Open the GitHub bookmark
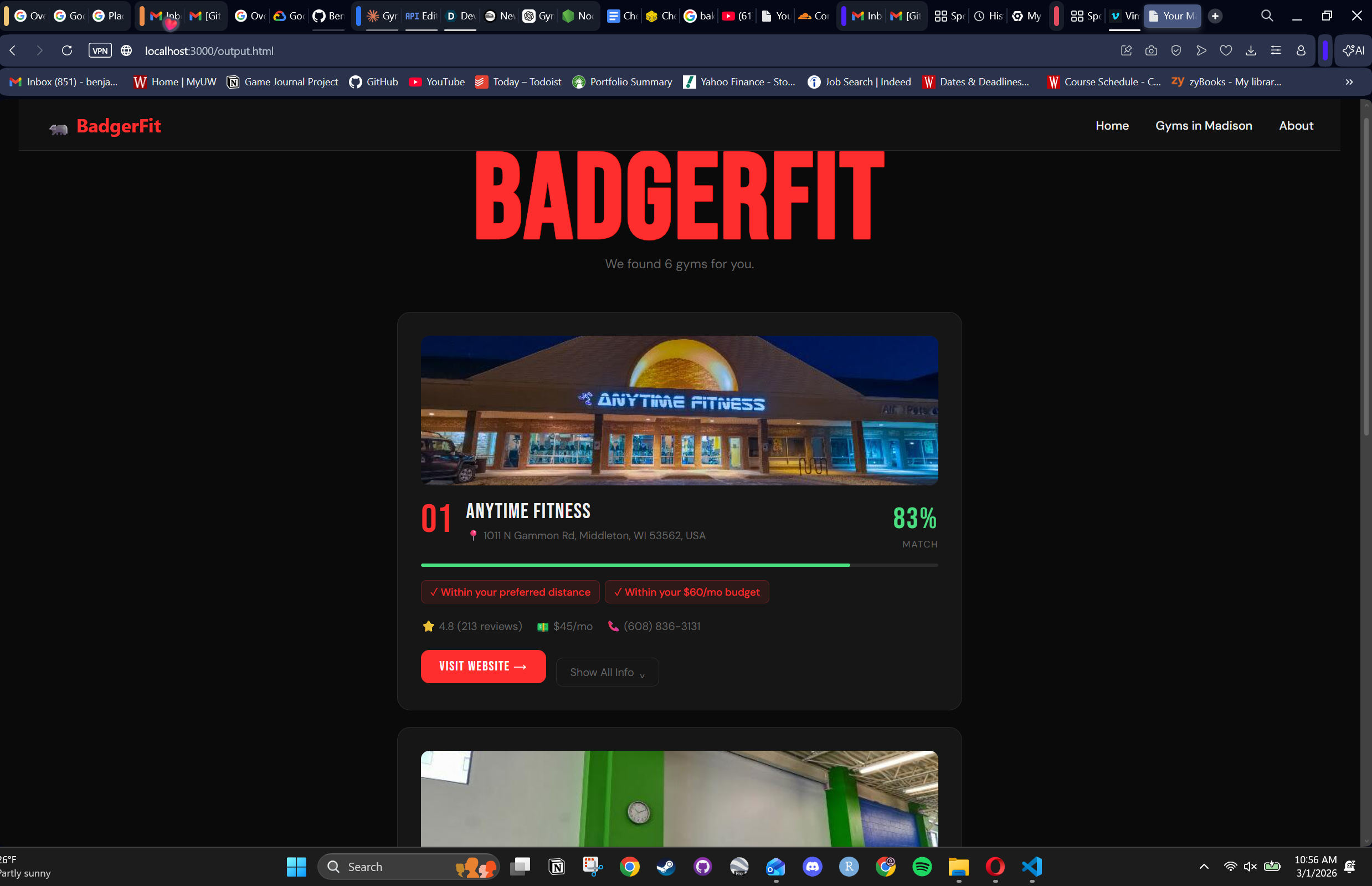 click(374, 81)
